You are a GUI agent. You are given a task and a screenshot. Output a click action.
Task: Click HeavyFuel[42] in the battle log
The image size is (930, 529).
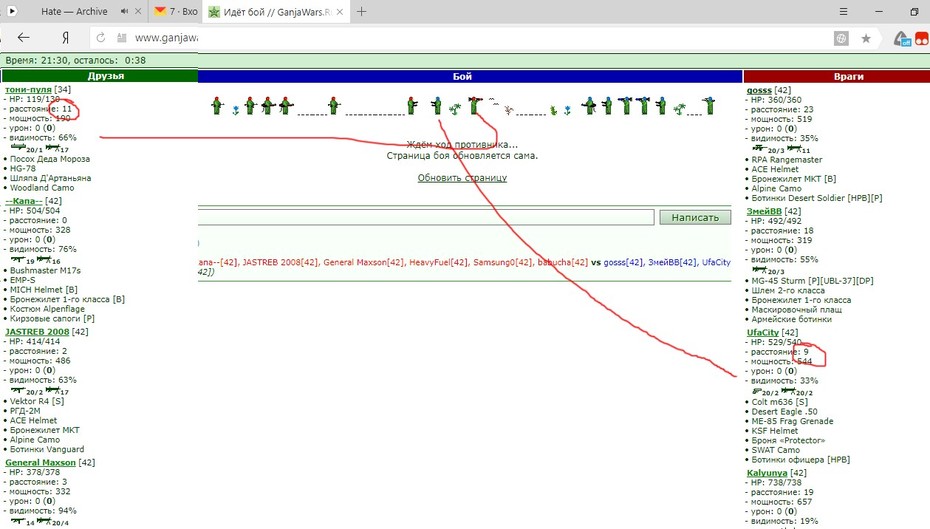pos(438,262)
